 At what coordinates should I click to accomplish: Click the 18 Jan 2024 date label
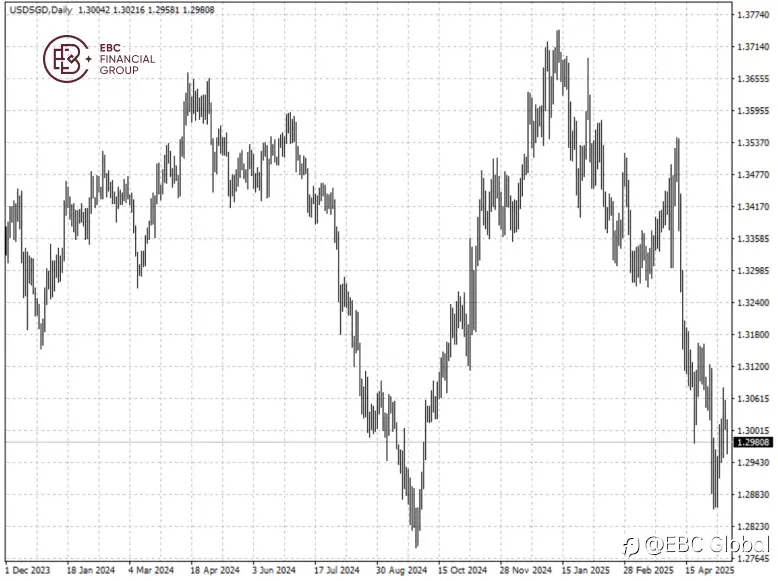90,570
